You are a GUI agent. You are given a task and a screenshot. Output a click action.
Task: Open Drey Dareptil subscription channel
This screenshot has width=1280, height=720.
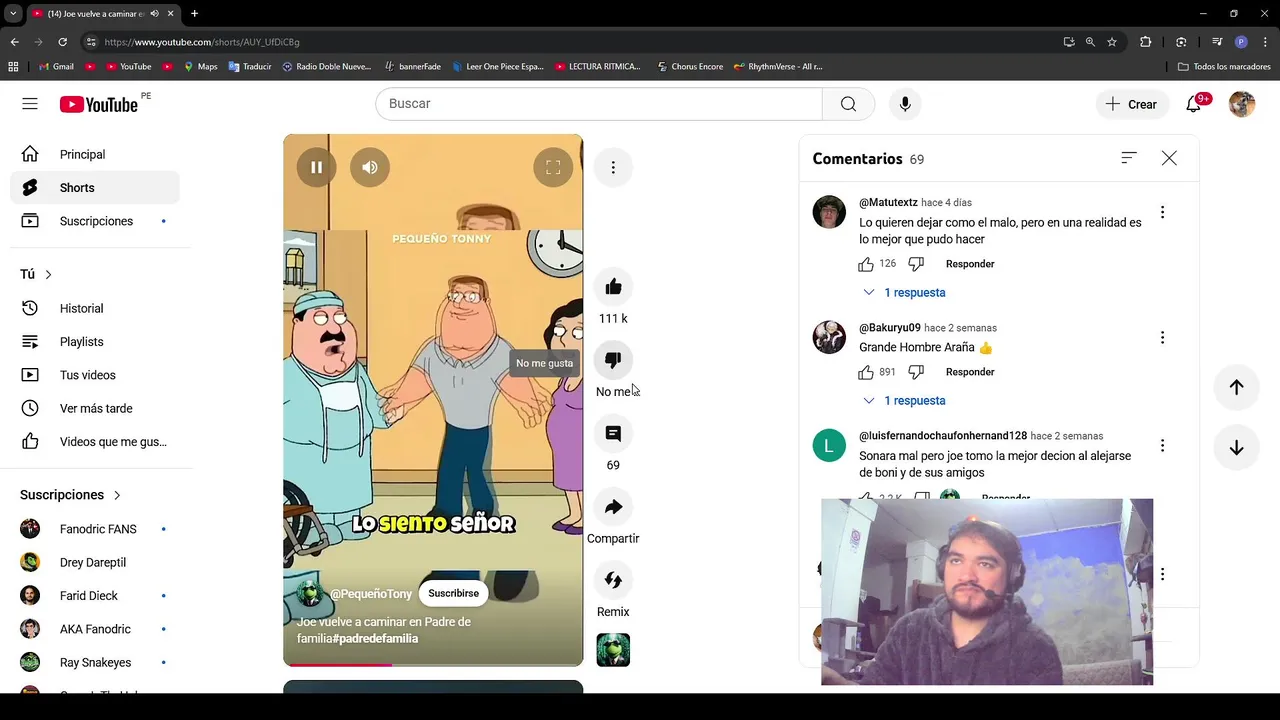(x=95, y=562)
